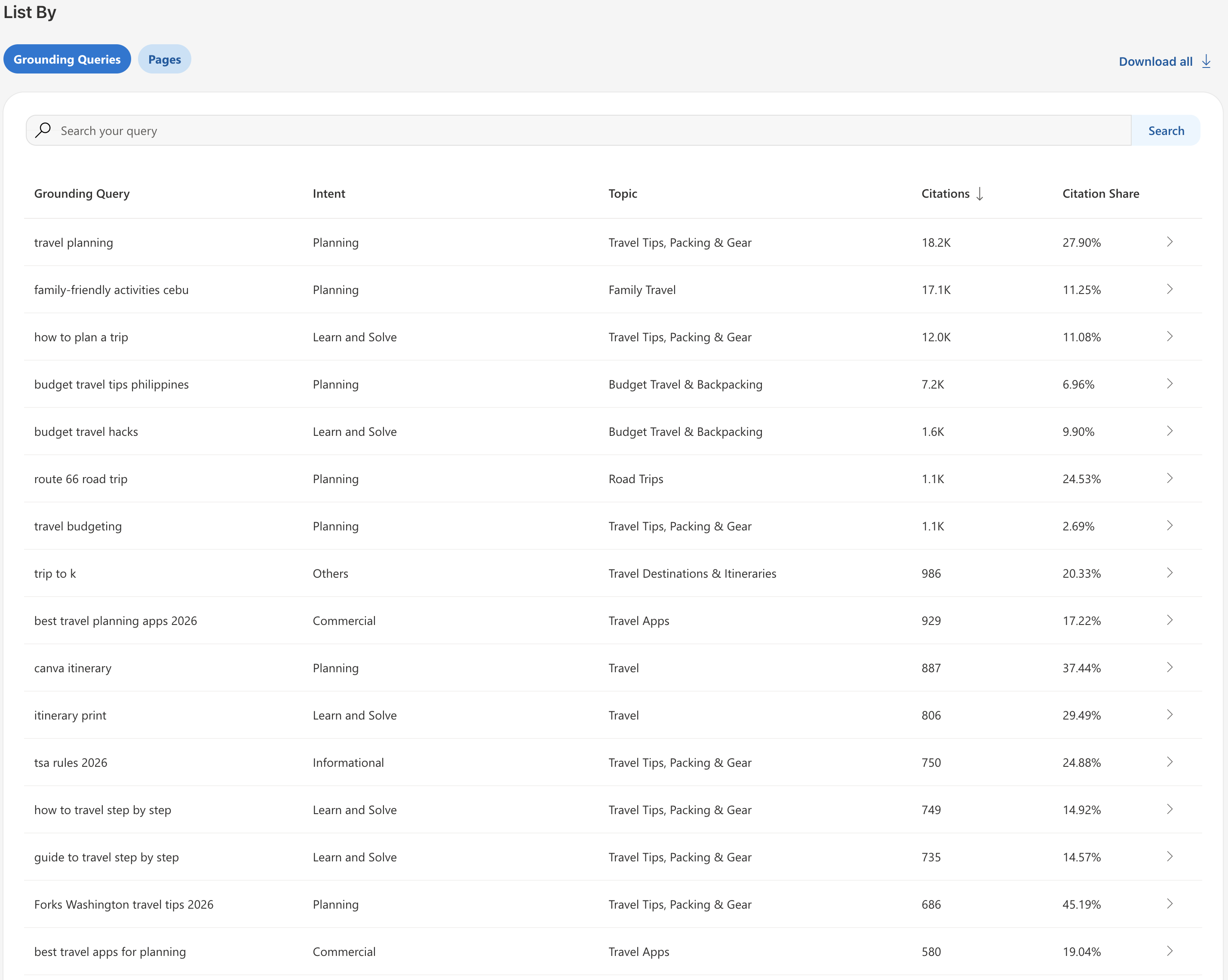Switch to the Pages tab
The height and width of the screenshot is (980, 1228).
coord(165,59)
